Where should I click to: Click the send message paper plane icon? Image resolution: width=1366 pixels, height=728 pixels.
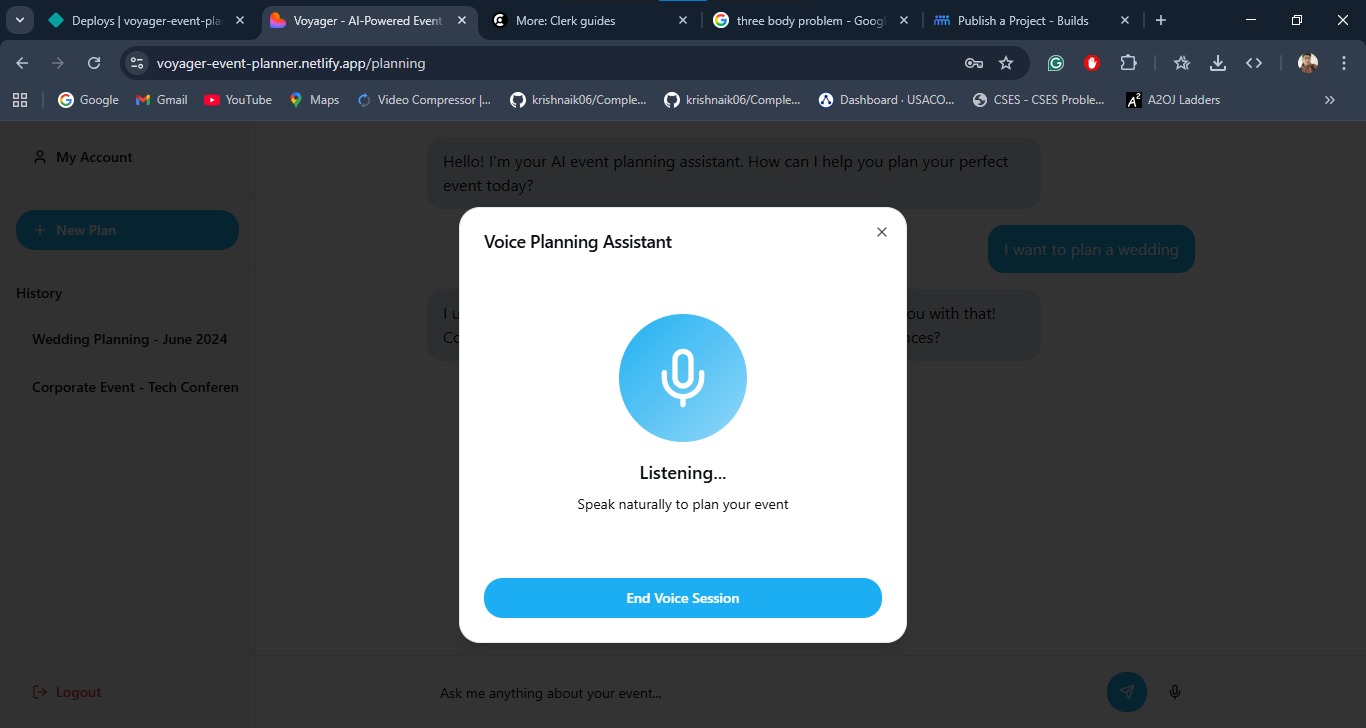[1126, 692]
